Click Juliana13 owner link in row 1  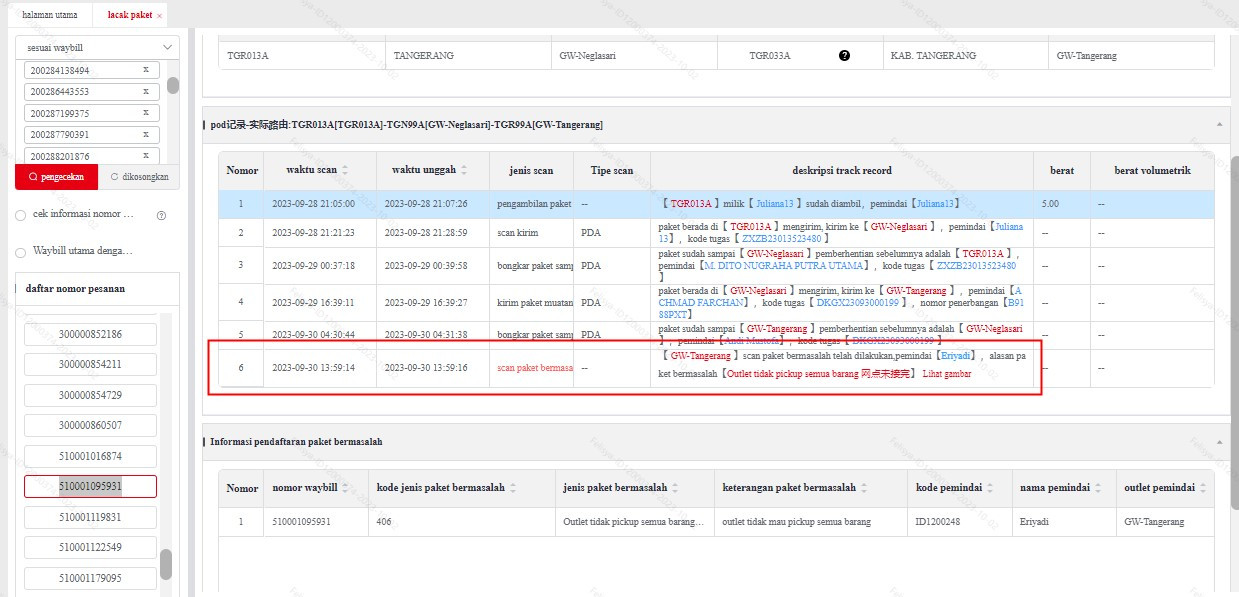tap(774, 203)
